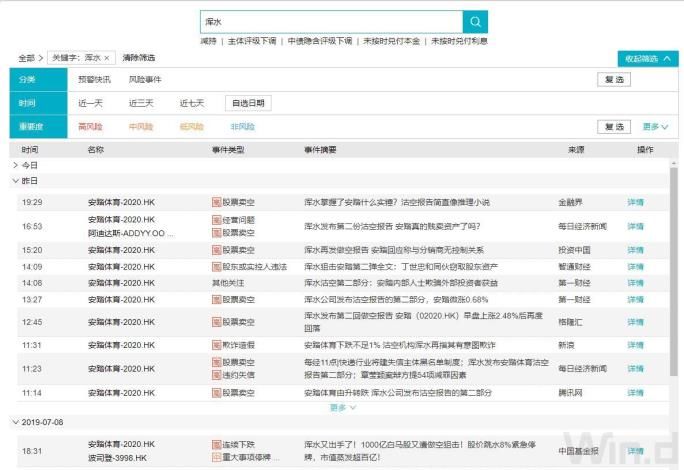The image size is (684, 470).
Task: Click the magnifier search icon button
Action: pos(475,22)
